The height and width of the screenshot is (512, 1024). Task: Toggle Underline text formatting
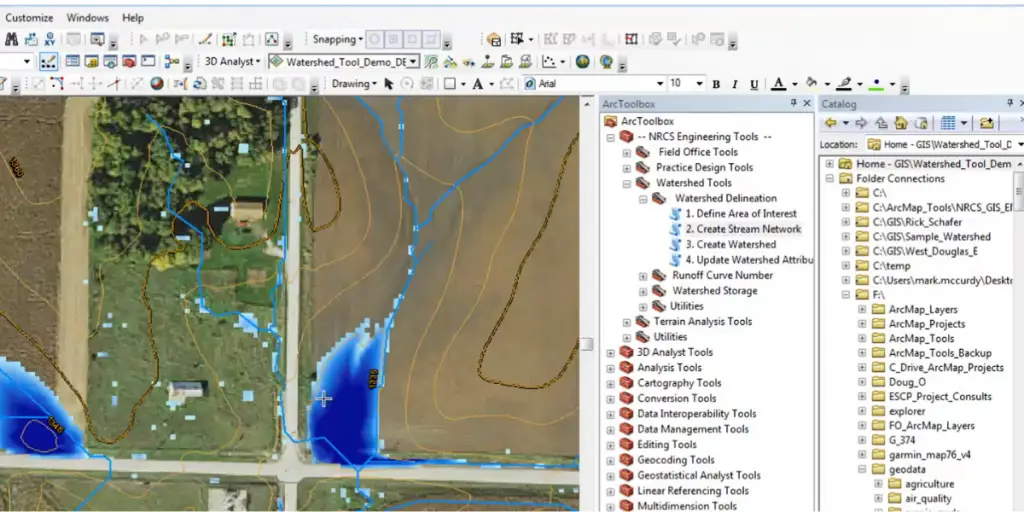click(x=752, y=84)
